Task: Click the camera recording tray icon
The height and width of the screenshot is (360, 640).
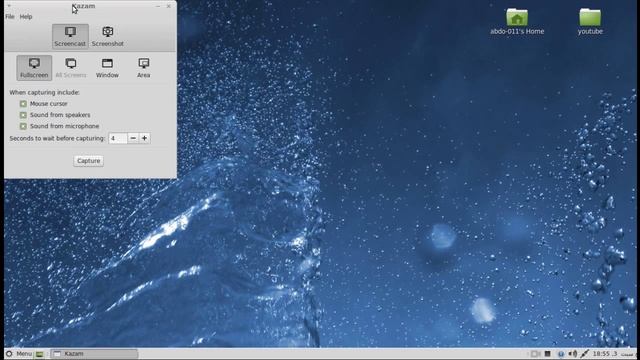Action: [535, 354]
